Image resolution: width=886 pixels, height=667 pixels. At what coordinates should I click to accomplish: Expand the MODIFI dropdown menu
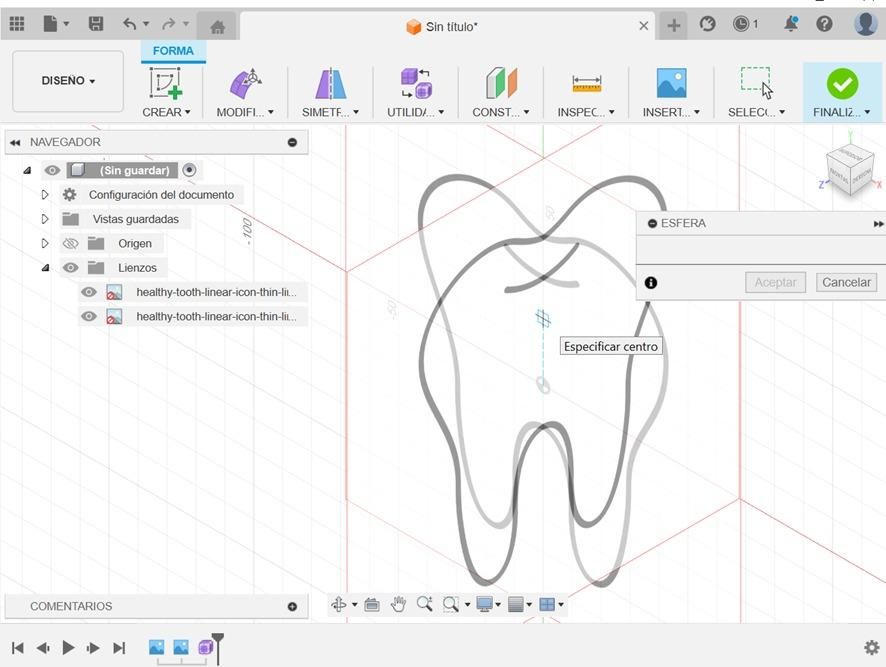click(x=245, y=112)
